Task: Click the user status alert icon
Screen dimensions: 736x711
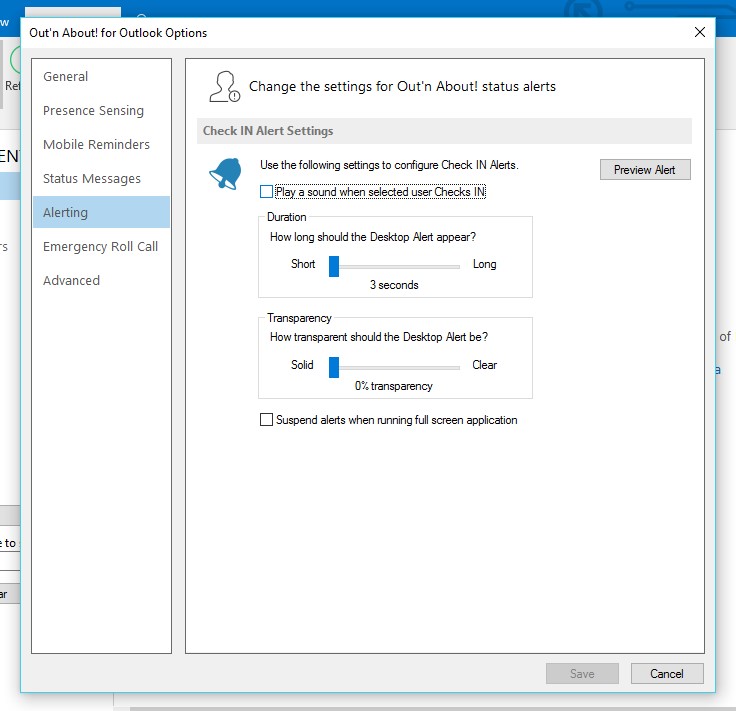Action: point(224,86)
